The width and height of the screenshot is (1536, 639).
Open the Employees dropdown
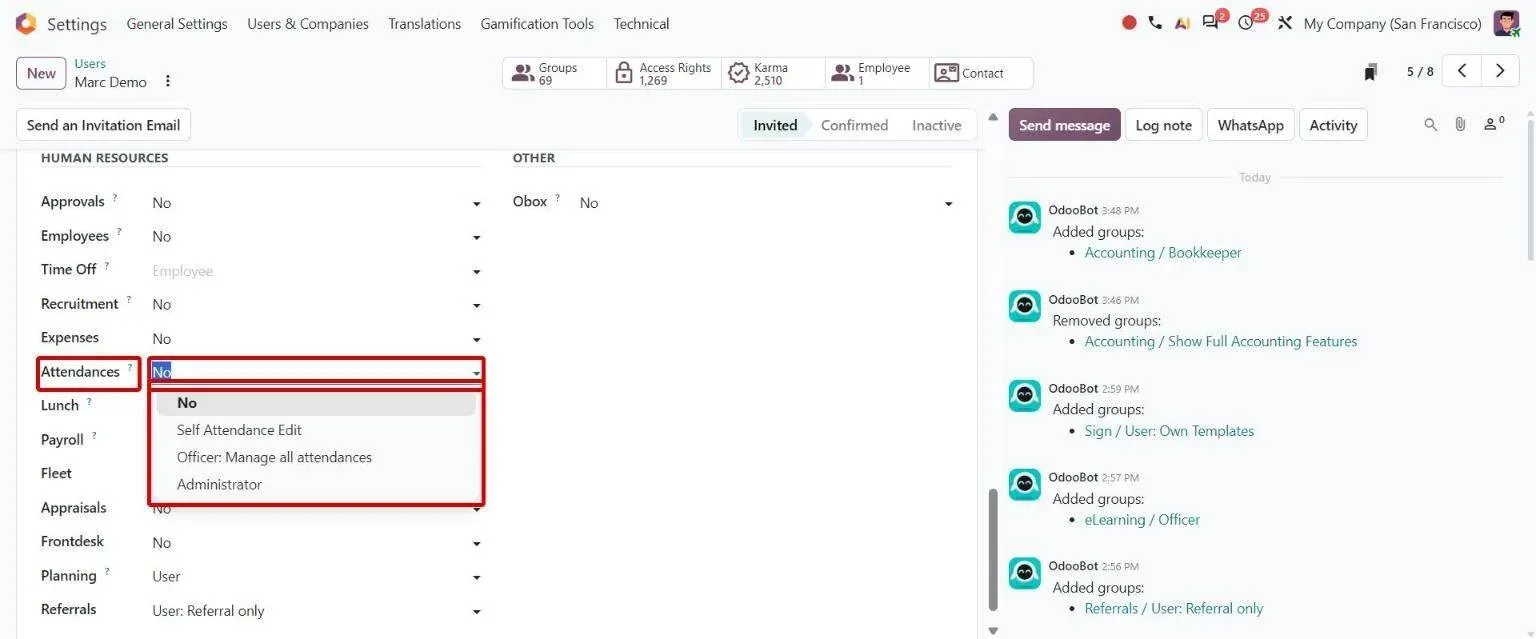click(316, 237)
